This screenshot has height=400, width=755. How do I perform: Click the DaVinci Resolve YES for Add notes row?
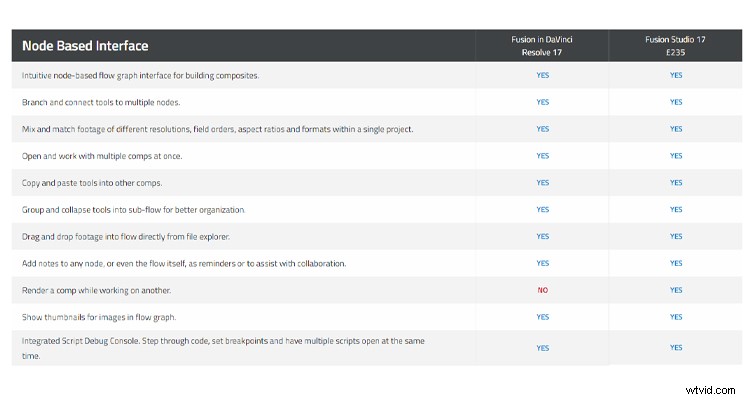pyautogui.click(x=542, y=263)
